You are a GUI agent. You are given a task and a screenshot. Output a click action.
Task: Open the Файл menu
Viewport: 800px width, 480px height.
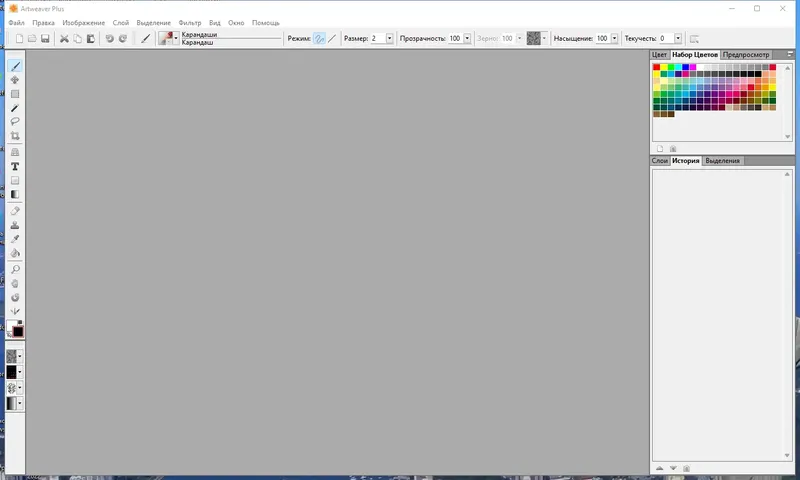click(x=16, y=23)
